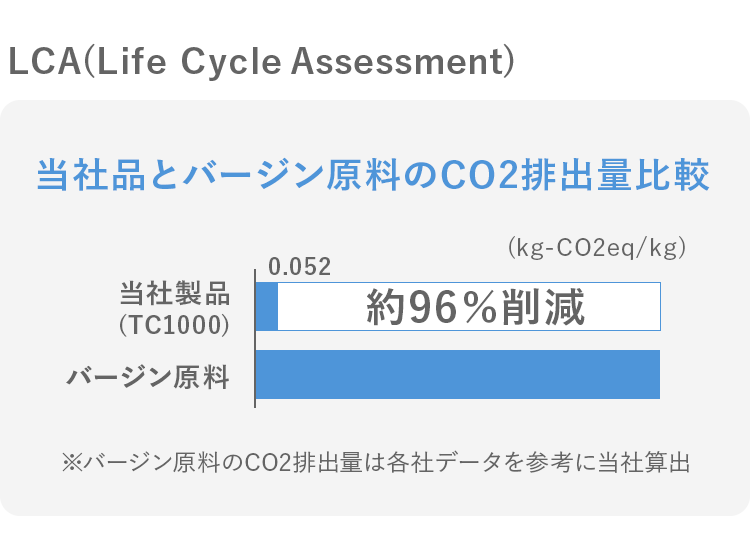Screen dimensions: 750x559
Task: Click the long blue バージン原料 bar
Action: (459, 374)
